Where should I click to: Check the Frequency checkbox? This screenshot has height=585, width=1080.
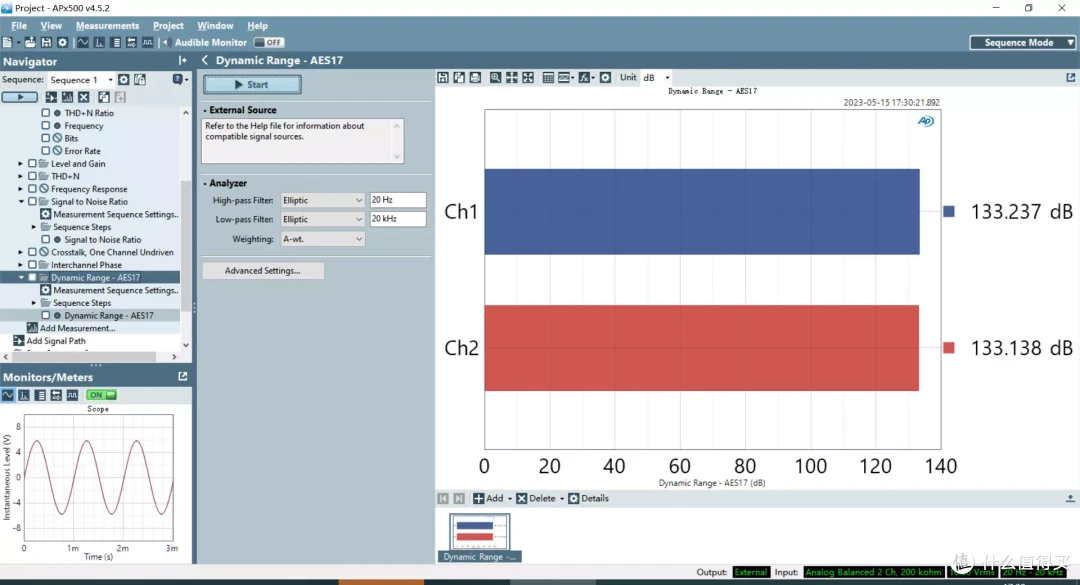click(45, 125)
